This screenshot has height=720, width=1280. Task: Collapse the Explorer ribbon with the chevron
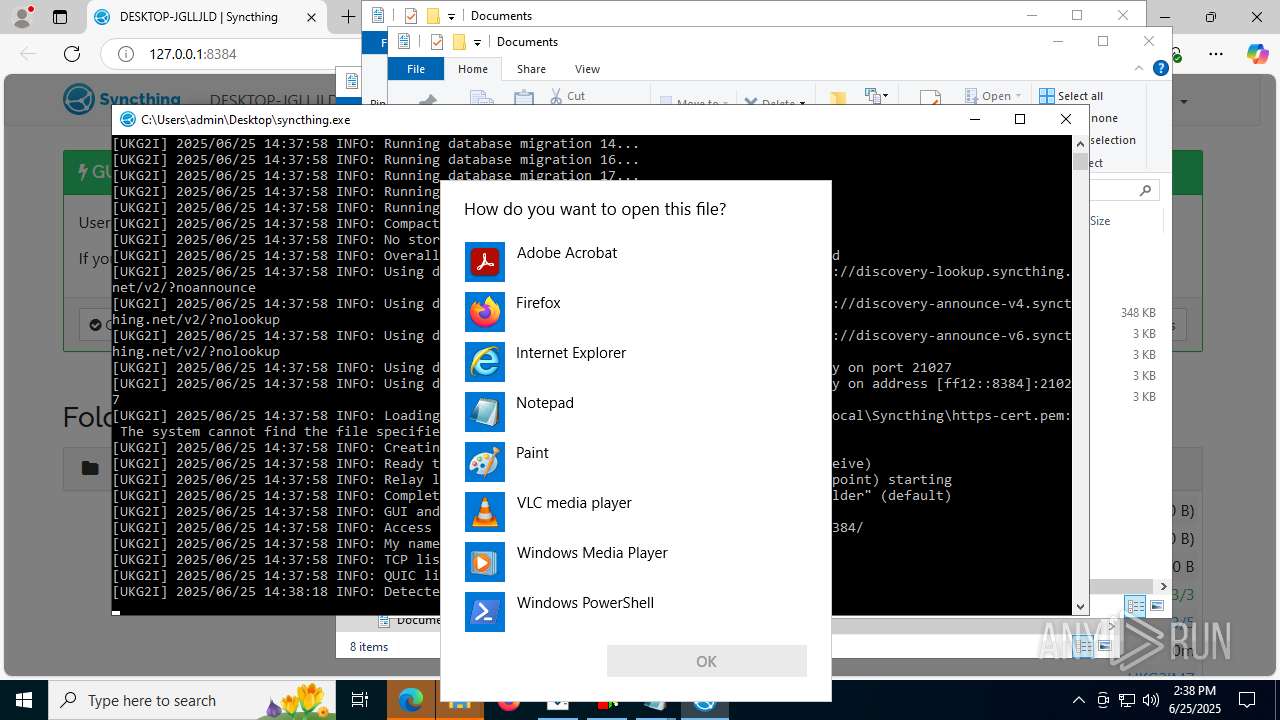click(1138, 68)
